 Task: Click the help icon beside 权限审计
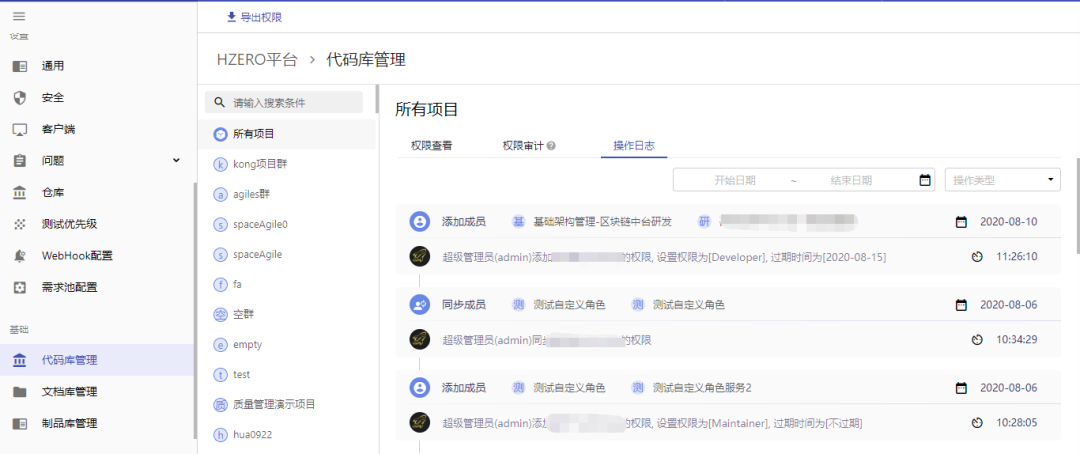click(551, 146)
